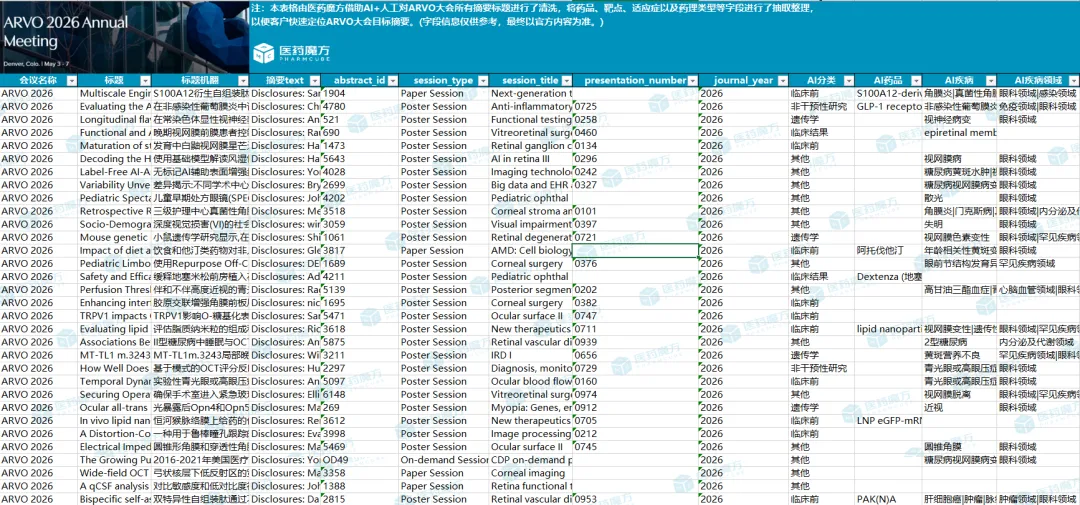Select presentation number cell 0725
1080x505 pixels.
(x=636, y=106)
